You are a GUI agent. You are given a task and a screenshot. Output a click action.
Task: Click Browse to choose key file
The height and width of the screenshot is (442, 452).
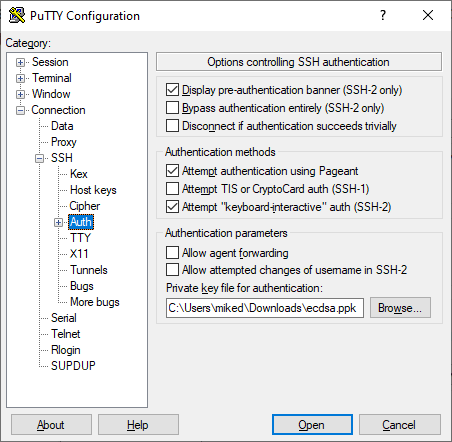tap(400, 308)
